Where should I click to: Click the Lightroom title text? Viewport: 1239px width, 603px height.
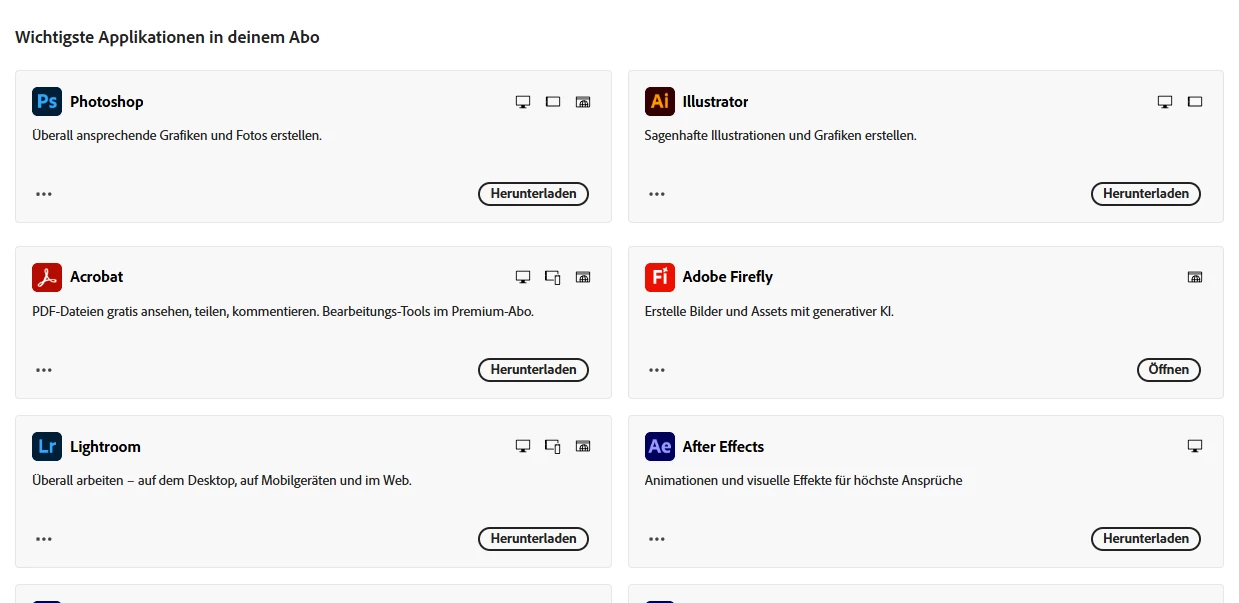pyautogui.click(x=105, y=447)
